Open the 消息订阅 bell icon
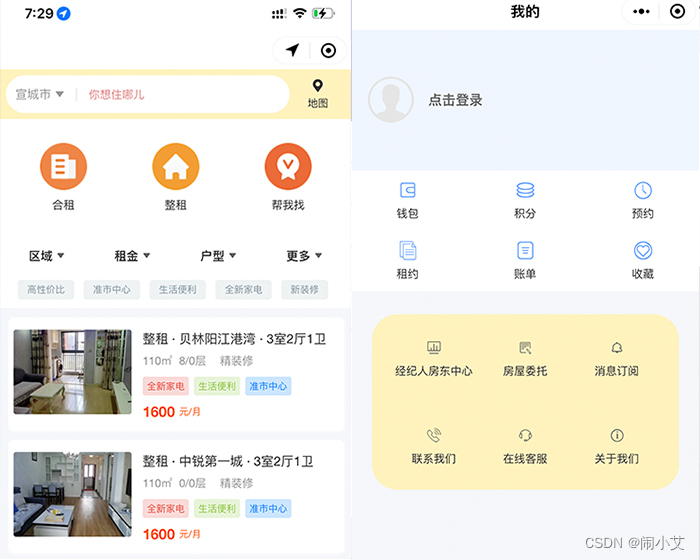Image resolution: width=700 pixels, height=560 pixels. click(x=617, y=347)
